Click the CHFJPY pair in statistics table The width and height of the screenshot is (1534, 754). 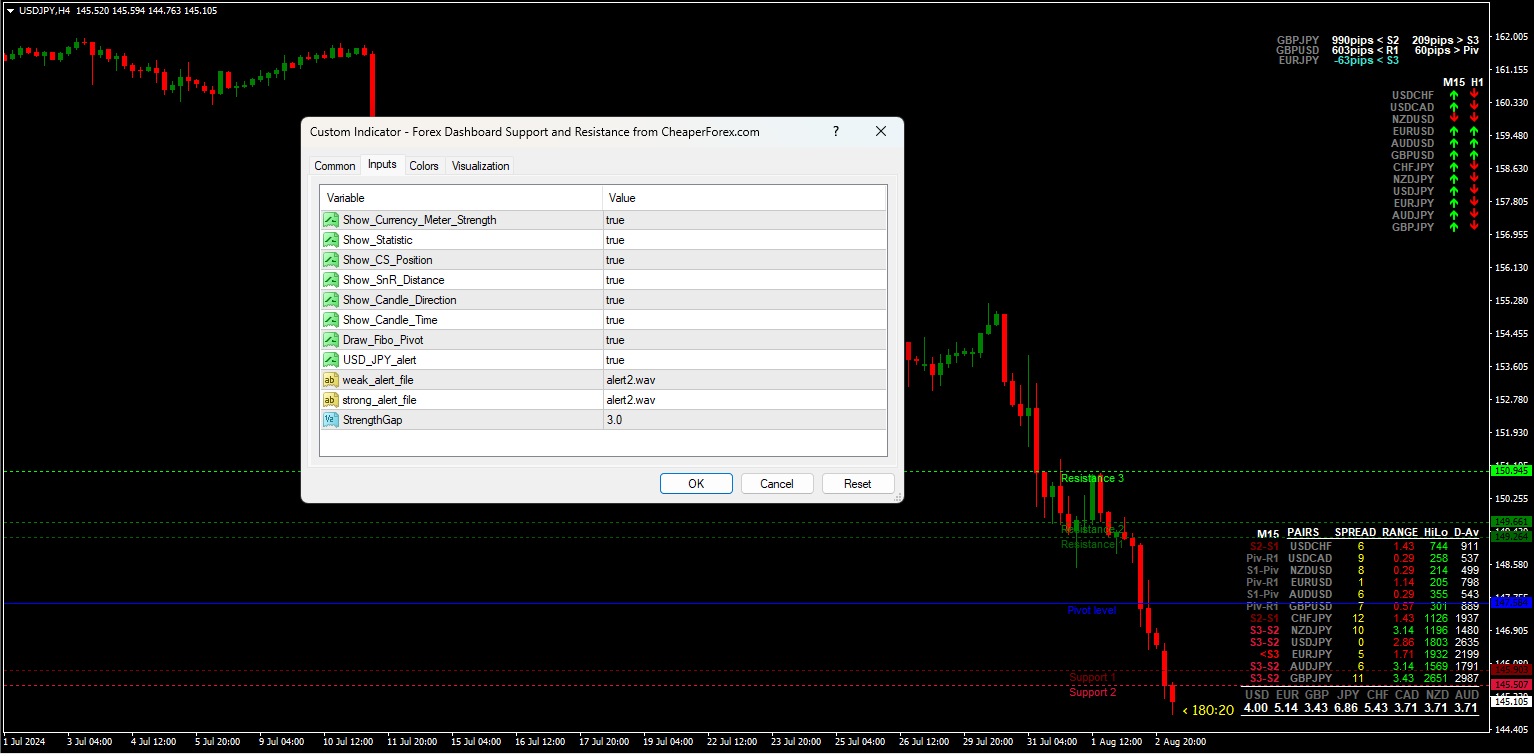coord(1310,618)
